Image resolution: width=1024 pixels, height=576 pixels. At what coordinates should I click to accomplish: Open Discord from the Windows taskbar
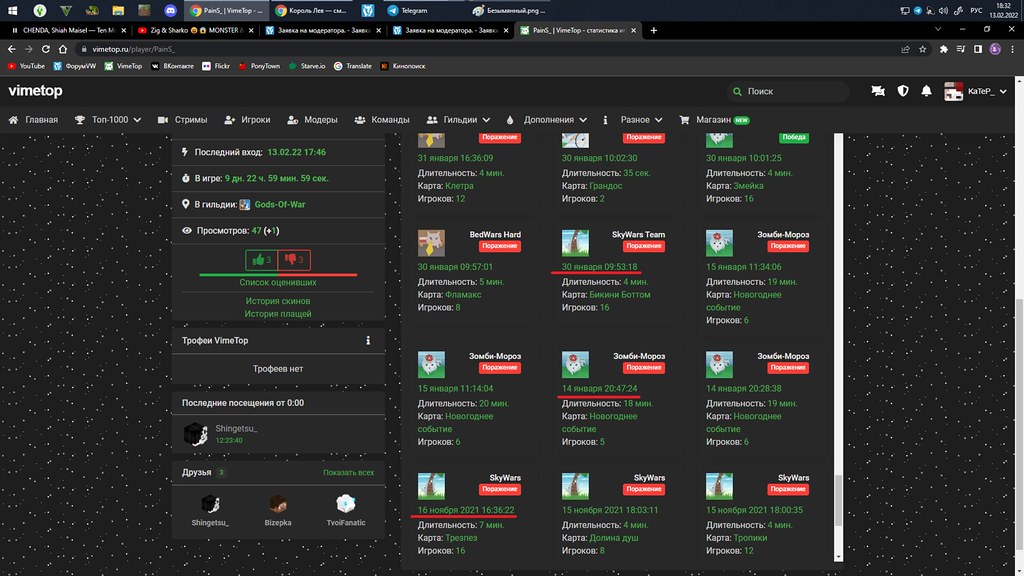165,10
